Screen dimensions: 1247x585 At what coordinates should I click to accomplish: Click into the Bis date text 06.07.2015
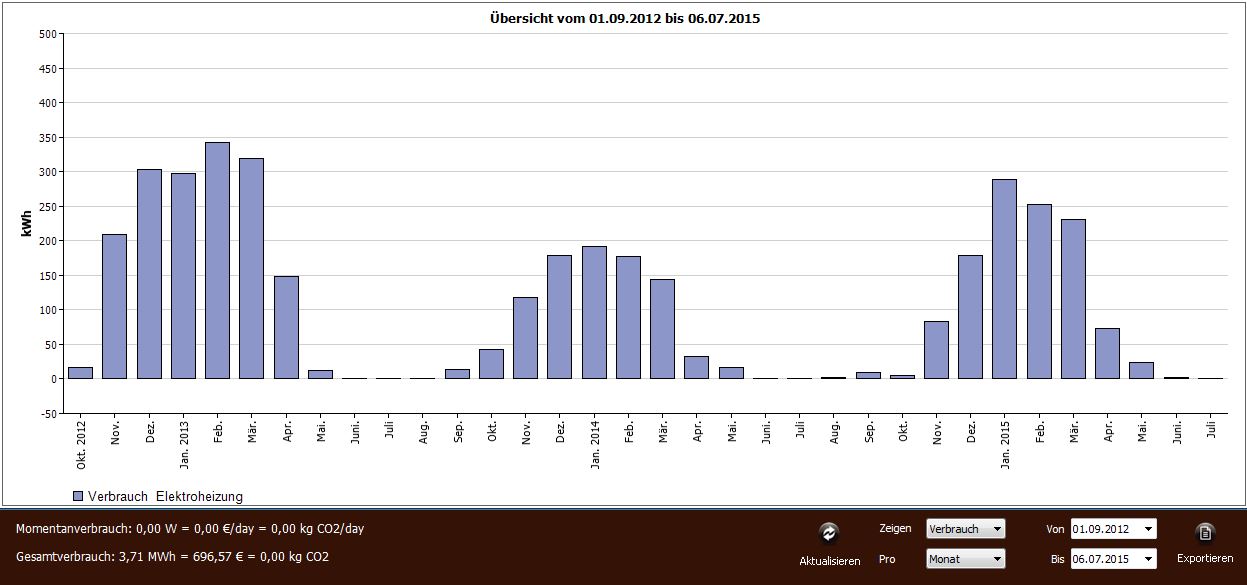click(x=1102, y=559)
